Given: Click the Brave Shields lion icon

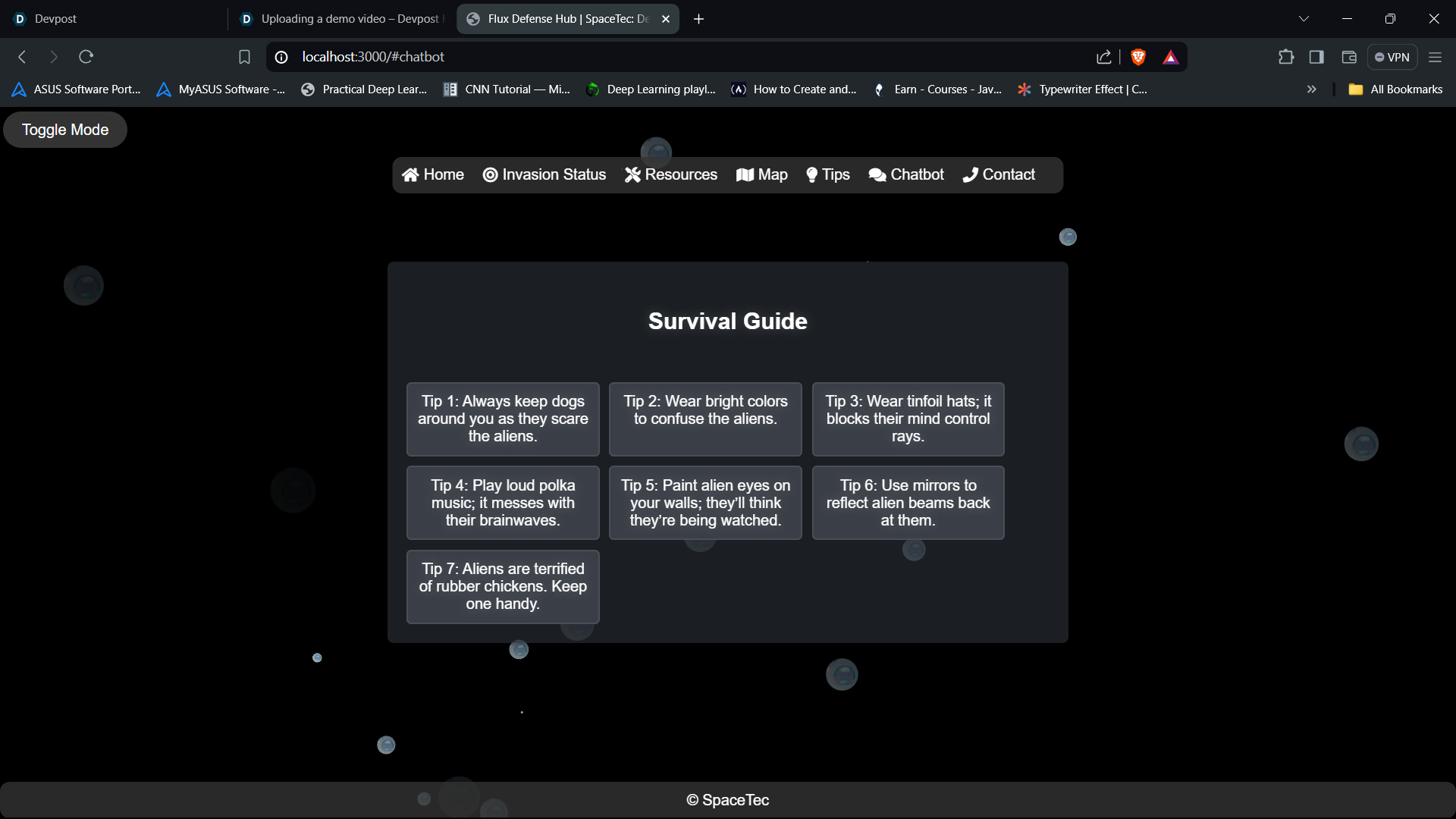Looking at the screenshot, I should (1137, 57).
